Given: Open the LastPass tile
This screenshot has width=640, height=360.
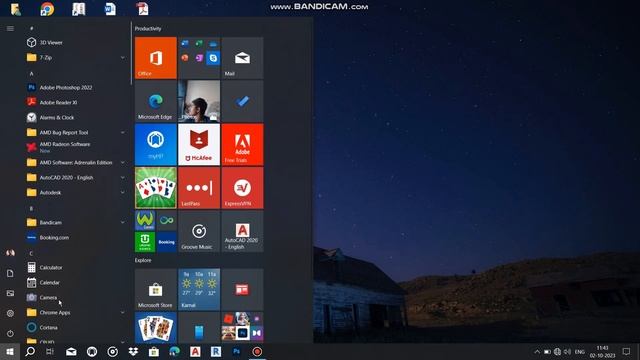Looking at the screenshot, I should [199, 188].
